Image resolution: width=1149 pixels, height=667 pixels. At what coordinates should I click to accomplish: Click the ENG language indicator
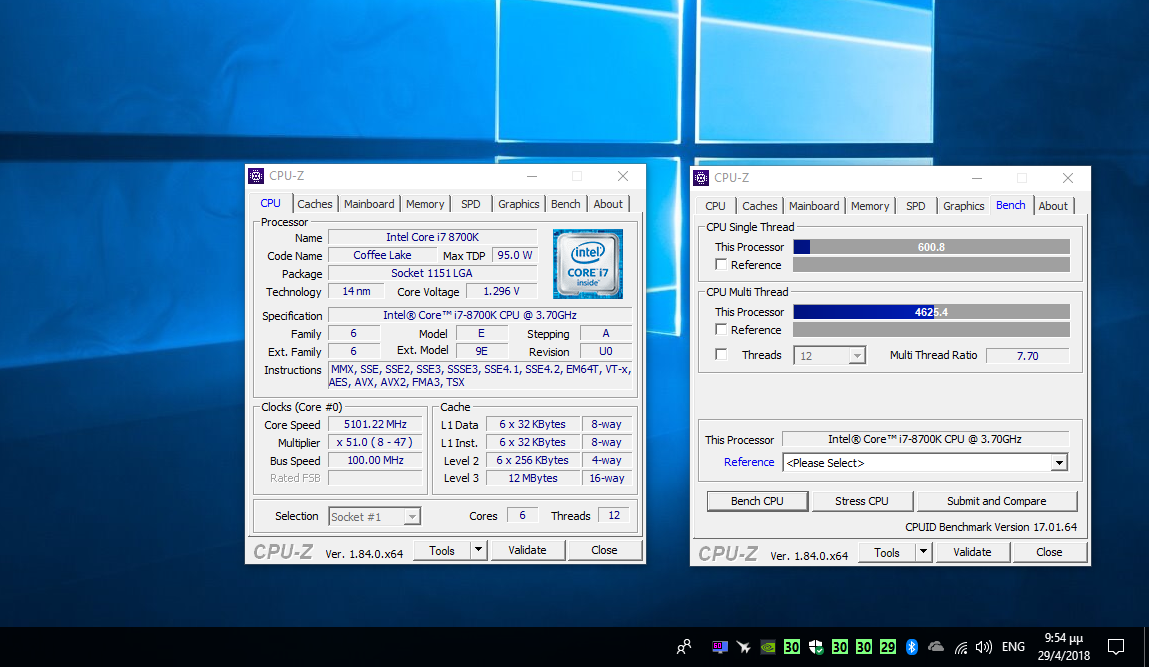pos(1013,646)
